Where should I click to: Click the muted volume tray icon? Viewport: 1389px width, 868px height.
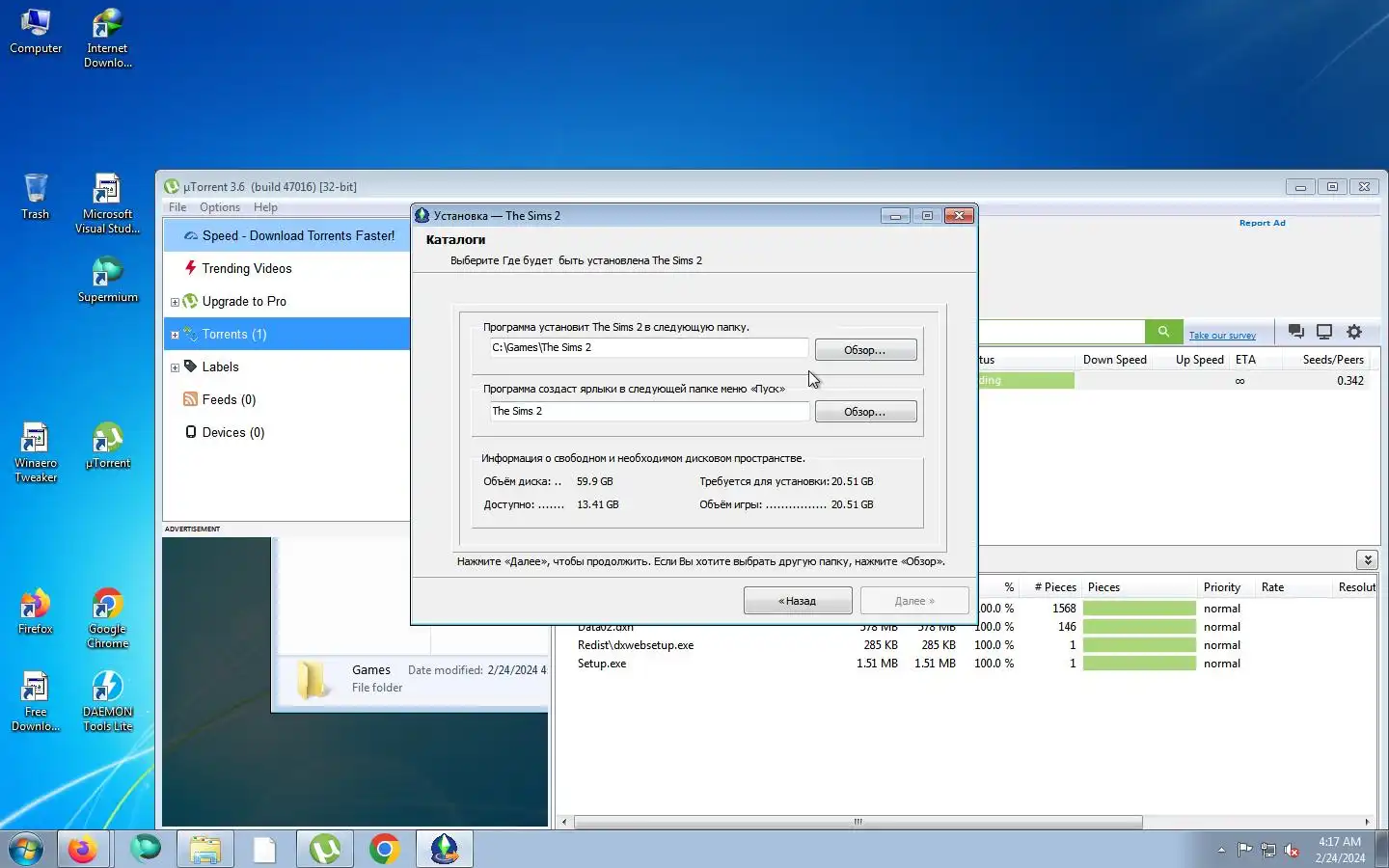coord(1293,850)
